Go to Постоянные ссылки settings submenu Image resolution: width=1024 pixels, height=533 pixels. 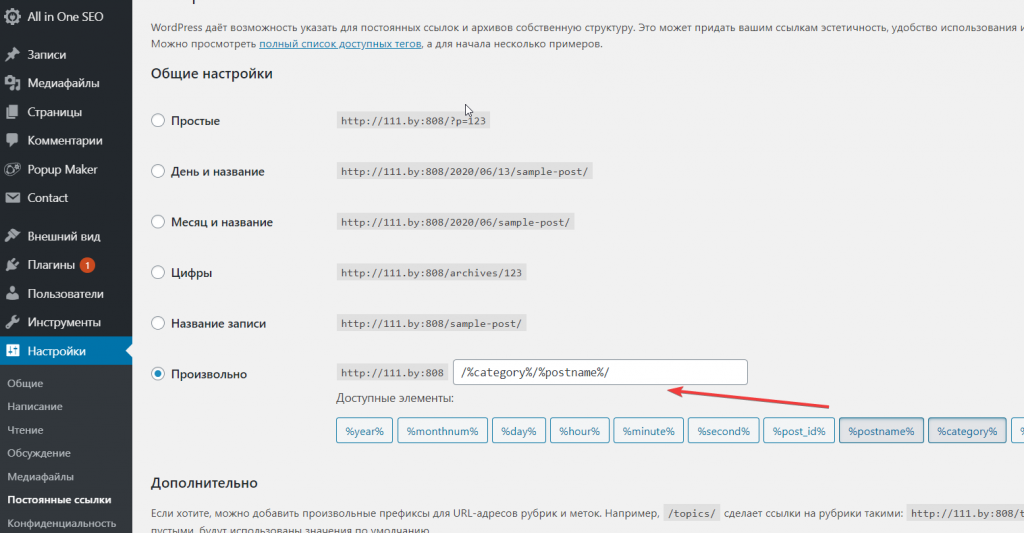pyautogui.click(x=59, y=499)
